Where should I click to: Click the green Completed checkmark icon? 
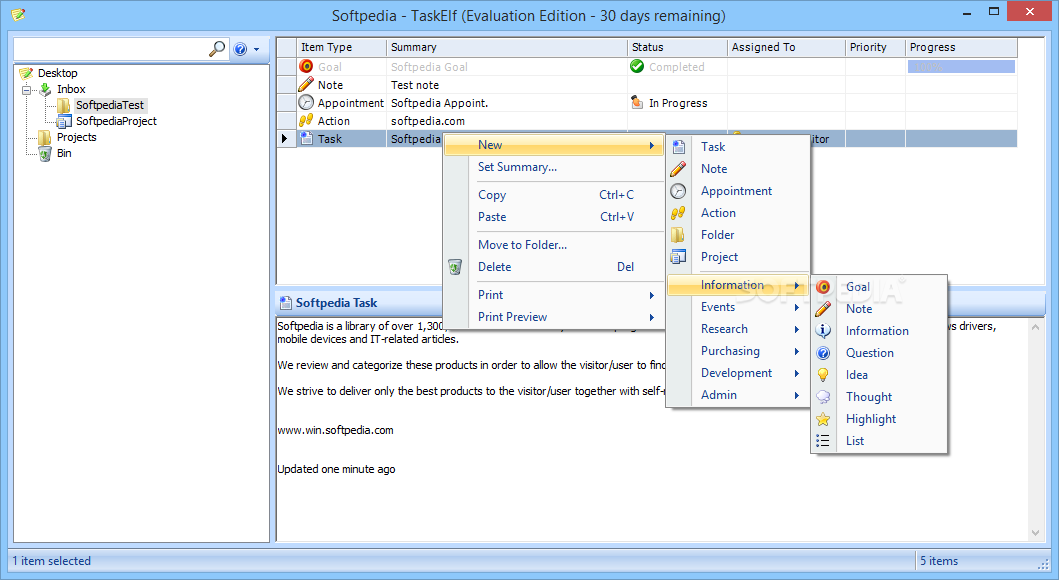click(x=637, y=66)
